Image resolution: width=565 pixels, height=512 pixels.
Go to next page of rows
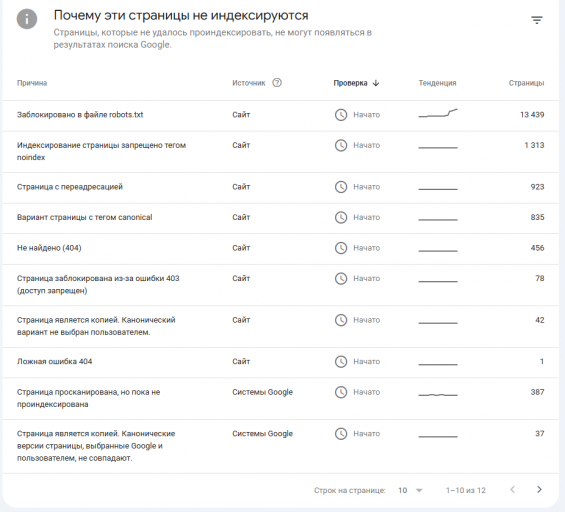539,489
